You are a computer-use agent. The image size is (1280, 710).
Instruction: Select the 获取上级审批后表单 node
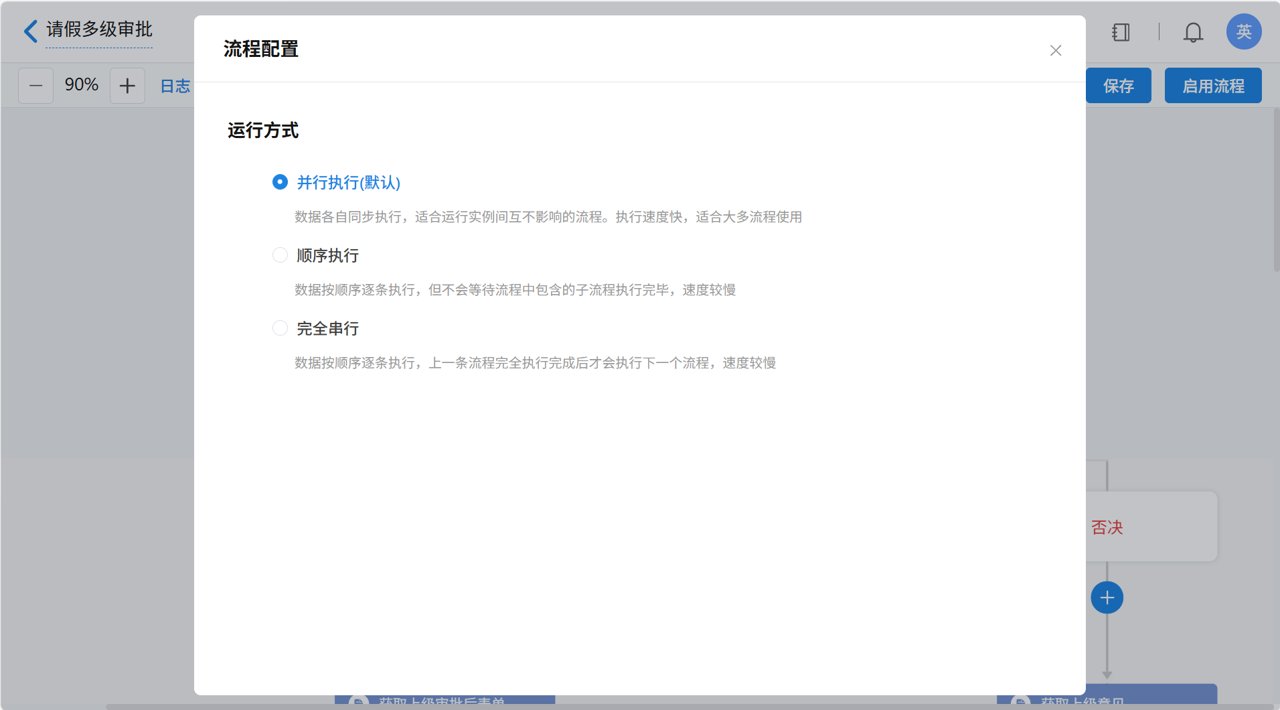(x=445, y=701)
